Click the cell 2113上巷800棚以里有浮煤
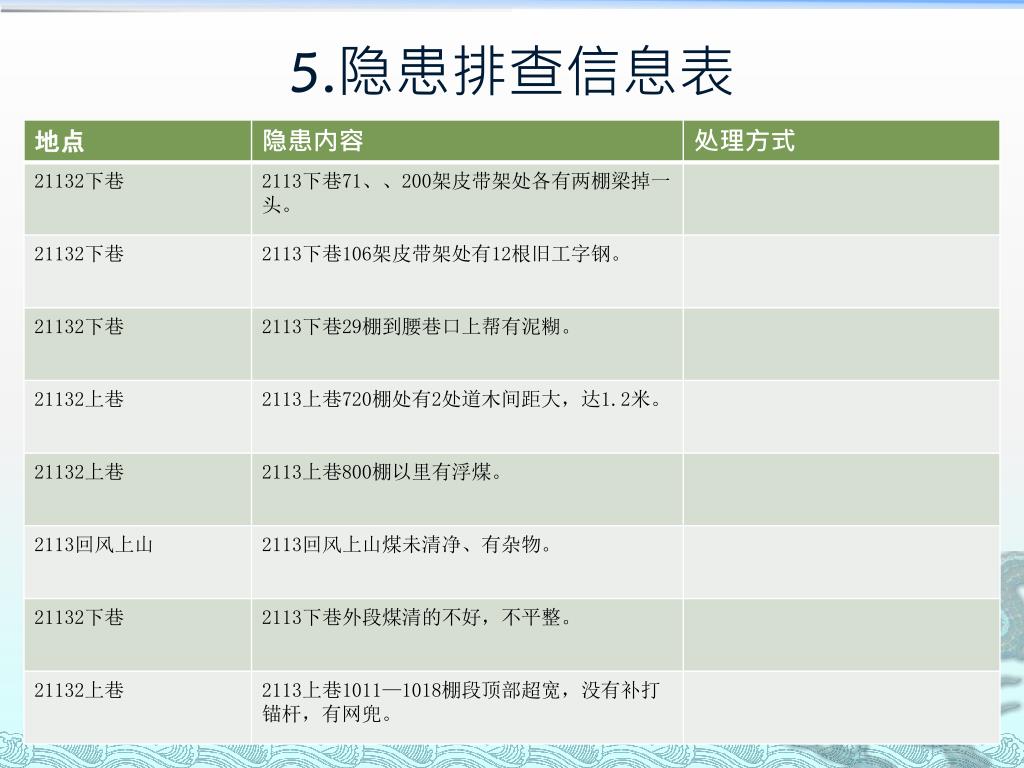The height and width of the screenshot is (768, 1024). tap(467, 489)
